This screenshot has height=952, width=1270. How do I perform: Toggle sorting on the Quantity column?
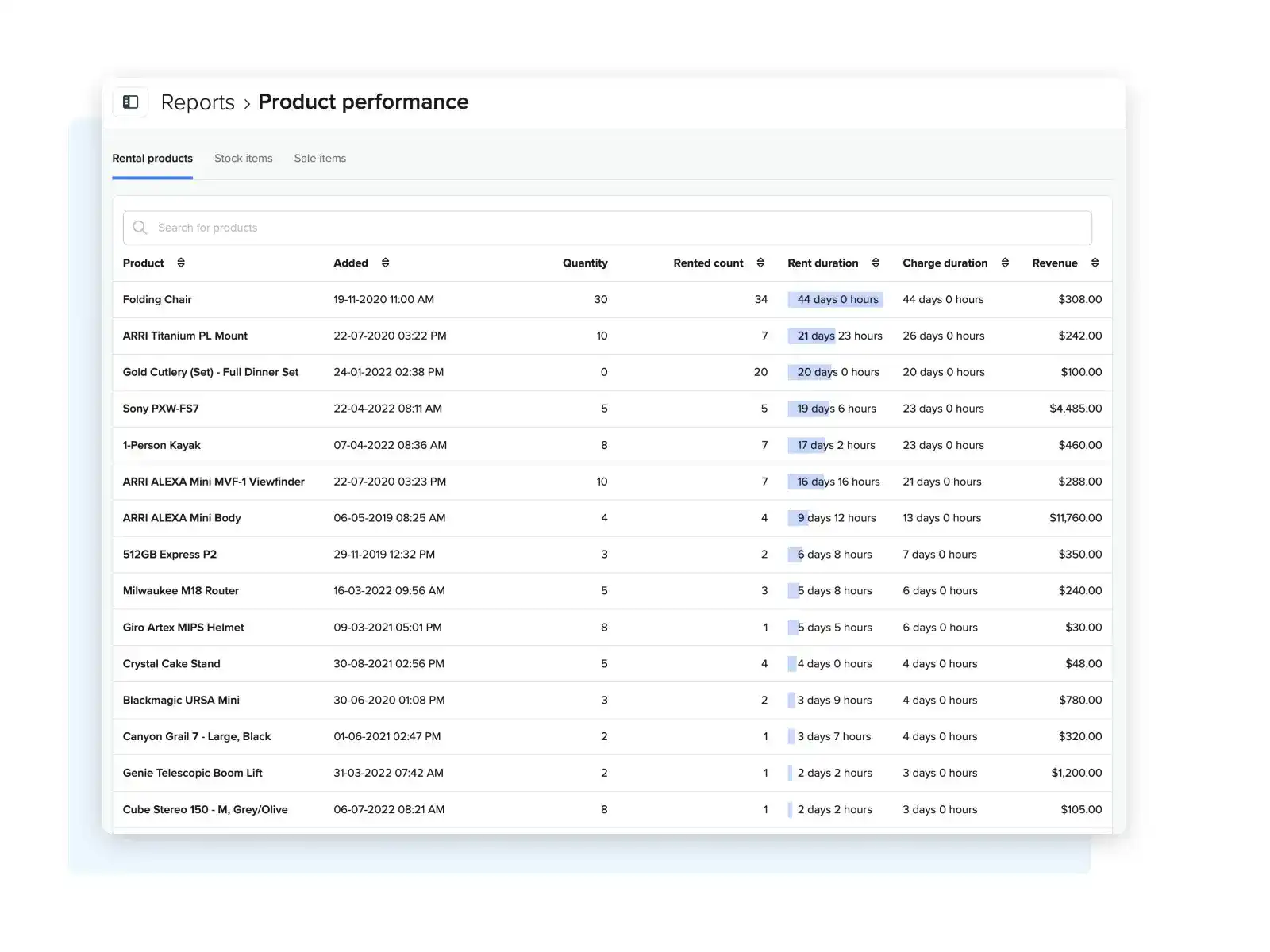tap(585, 263)
